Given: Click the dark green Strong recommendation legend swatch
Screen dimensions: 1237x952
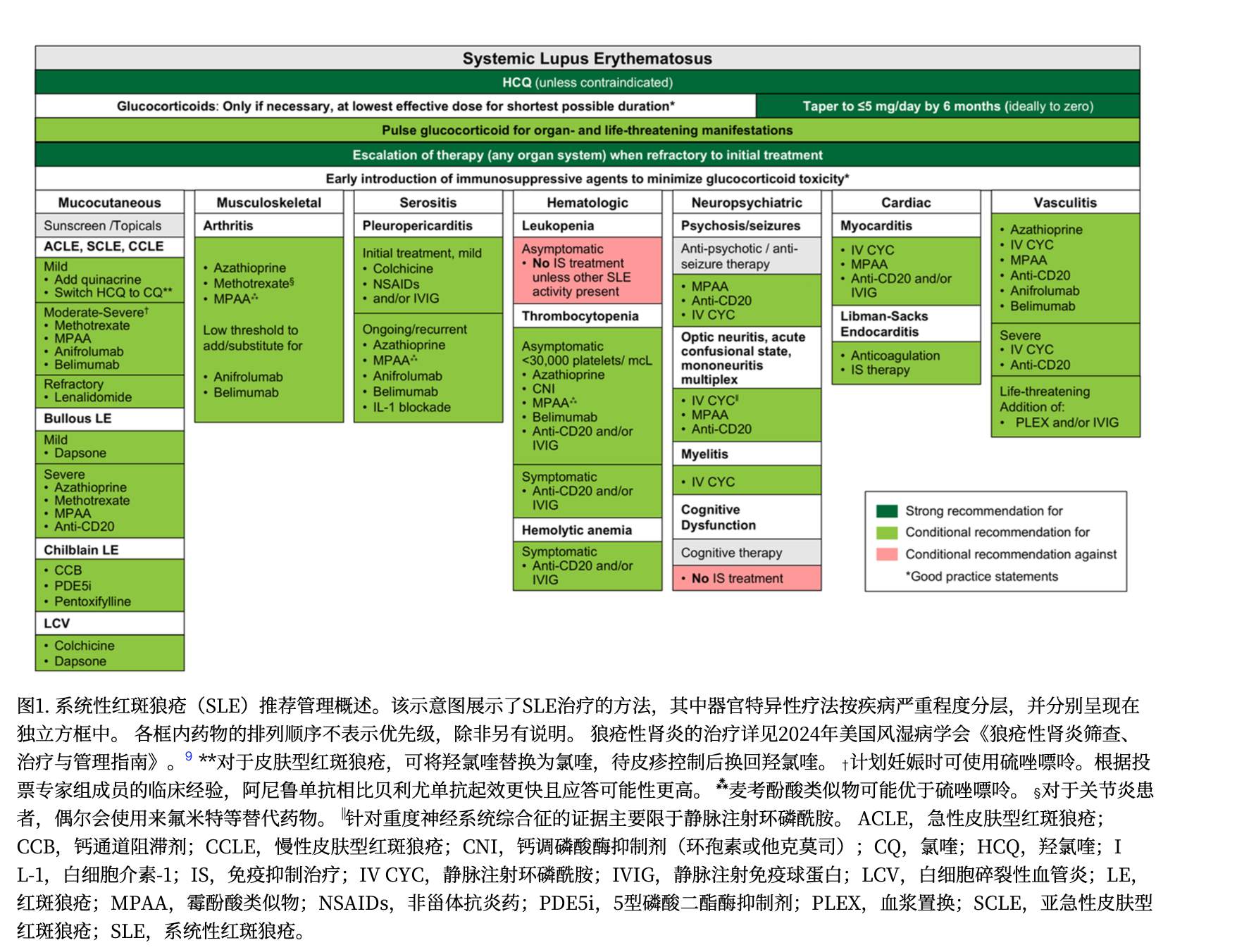Looking at the screenshot, I should coord(886,511).
